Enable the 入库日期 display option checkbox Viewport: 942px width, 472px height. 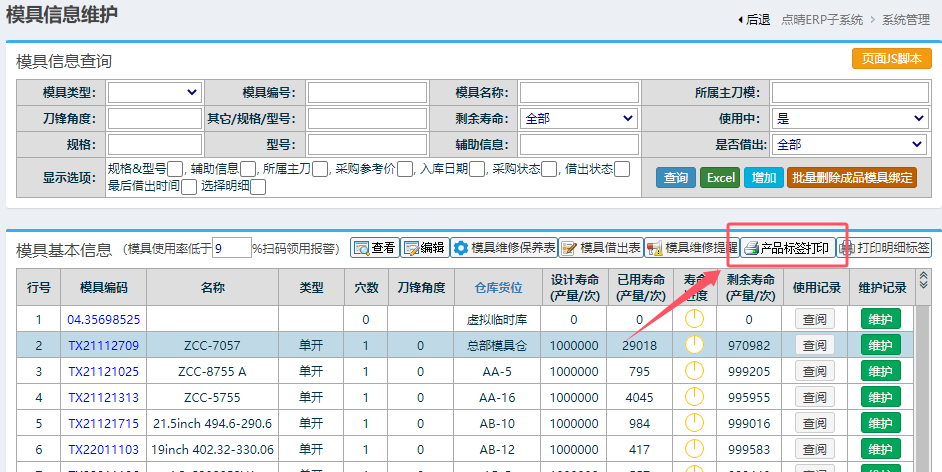coord(477,169)
